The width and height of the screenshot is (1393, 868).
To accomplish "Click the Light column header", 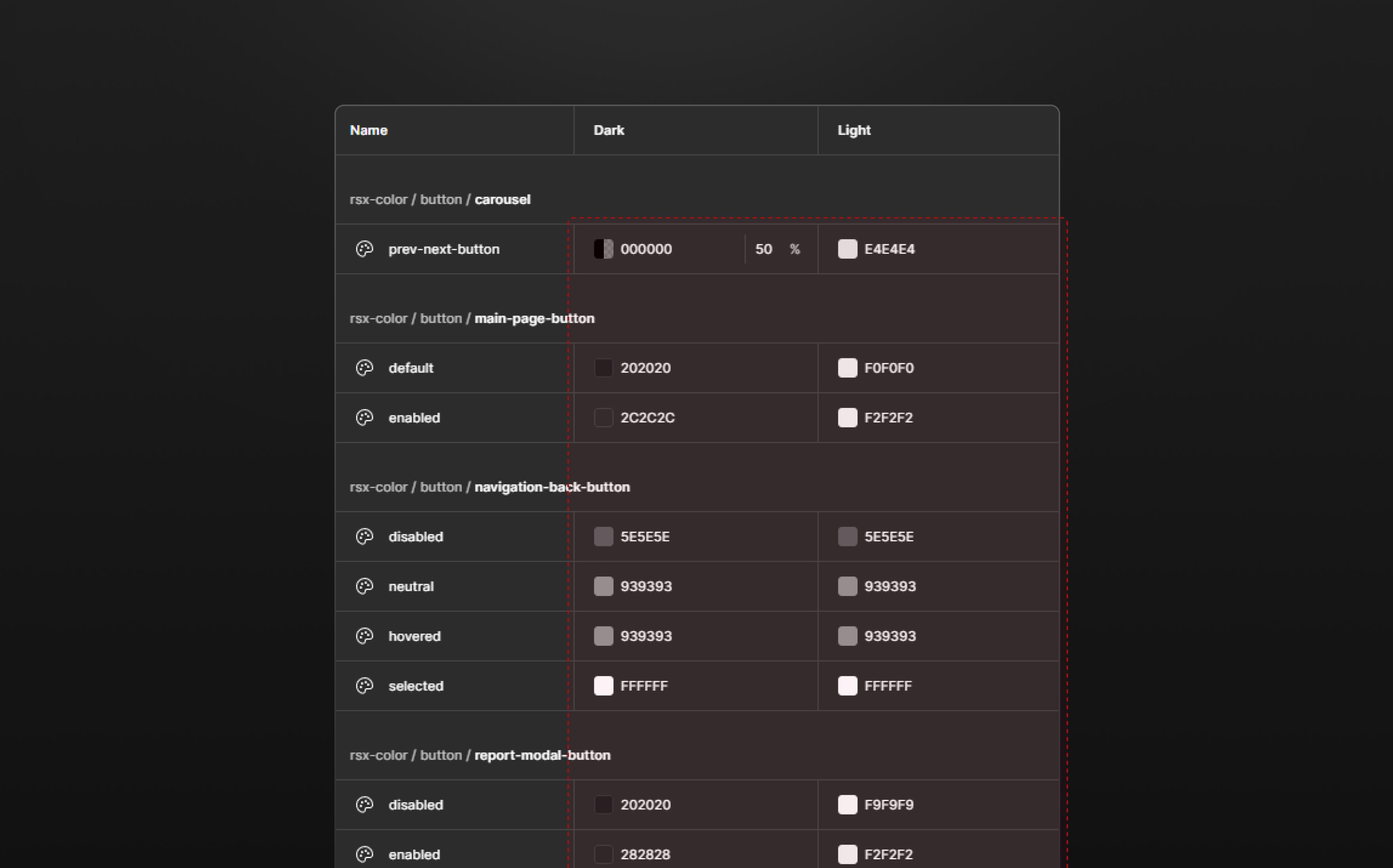I will point(854,130).
